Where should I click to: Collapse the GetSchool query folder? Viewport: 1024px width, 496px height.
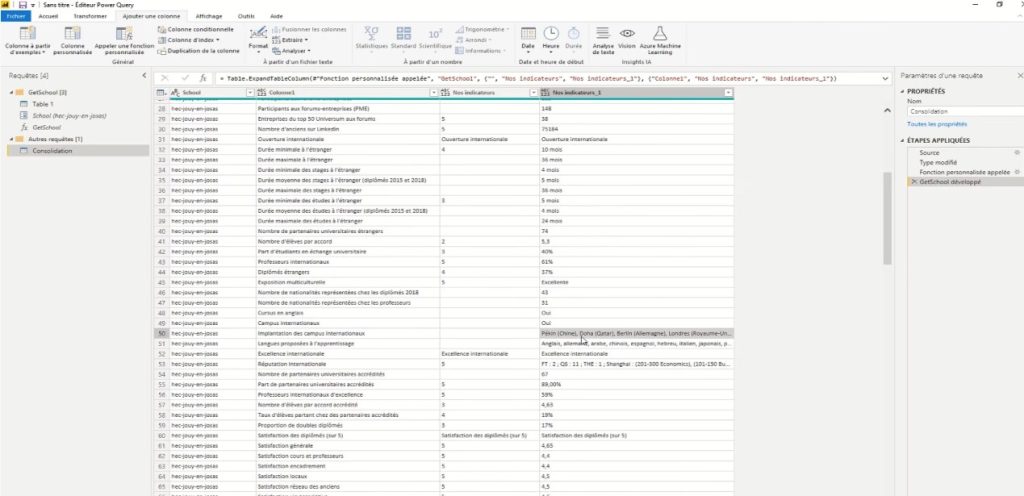[x=12, y=93]
